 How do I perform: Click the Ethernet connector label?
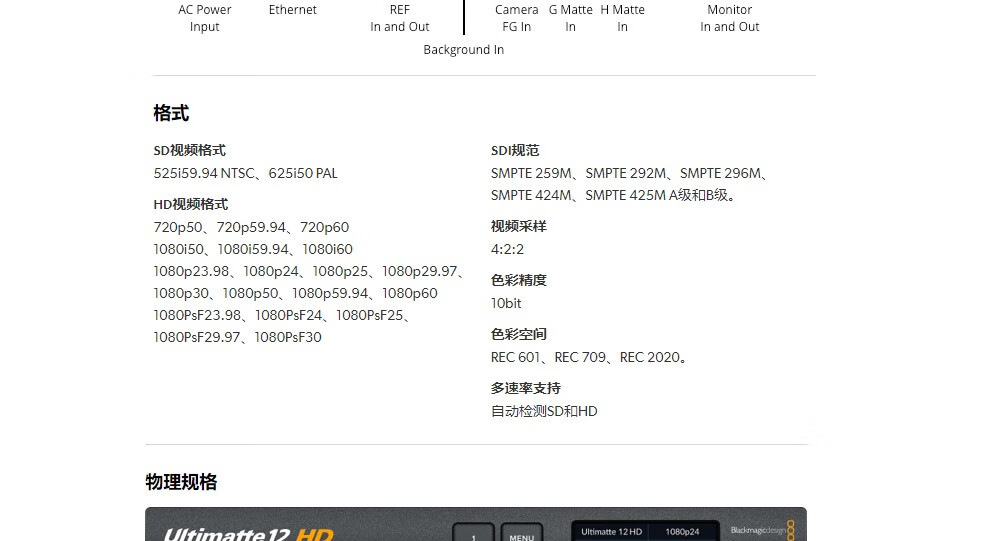pyautogui.click(x=292, y=10)
